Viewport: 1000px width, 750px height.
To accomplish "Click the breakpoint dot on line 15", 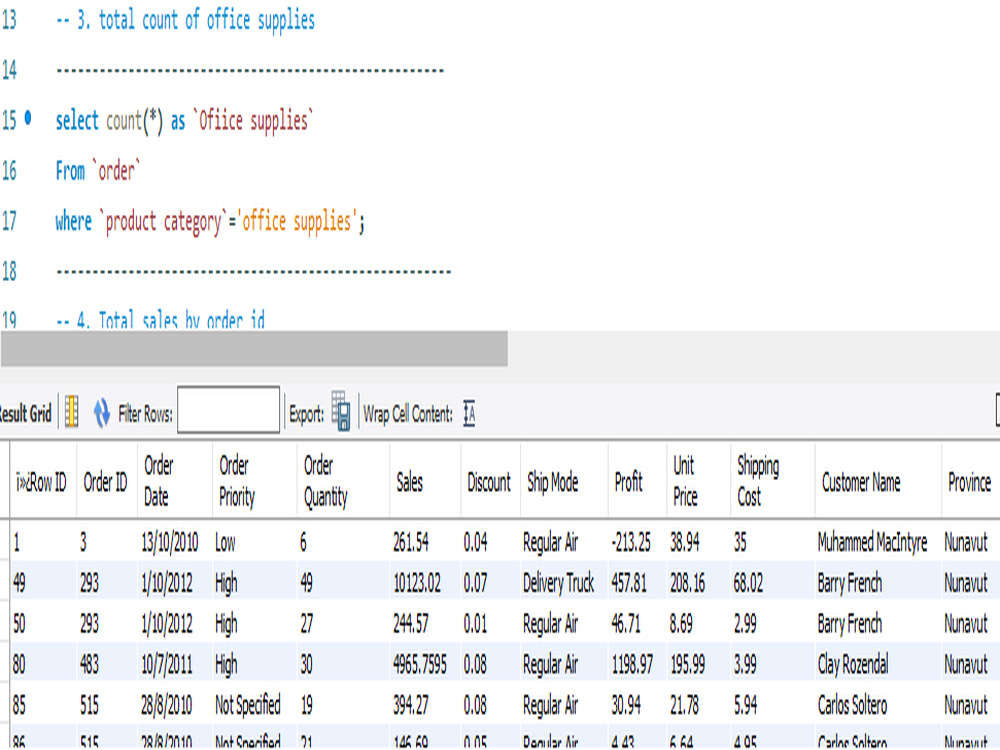I will click(x=27, y=118).
